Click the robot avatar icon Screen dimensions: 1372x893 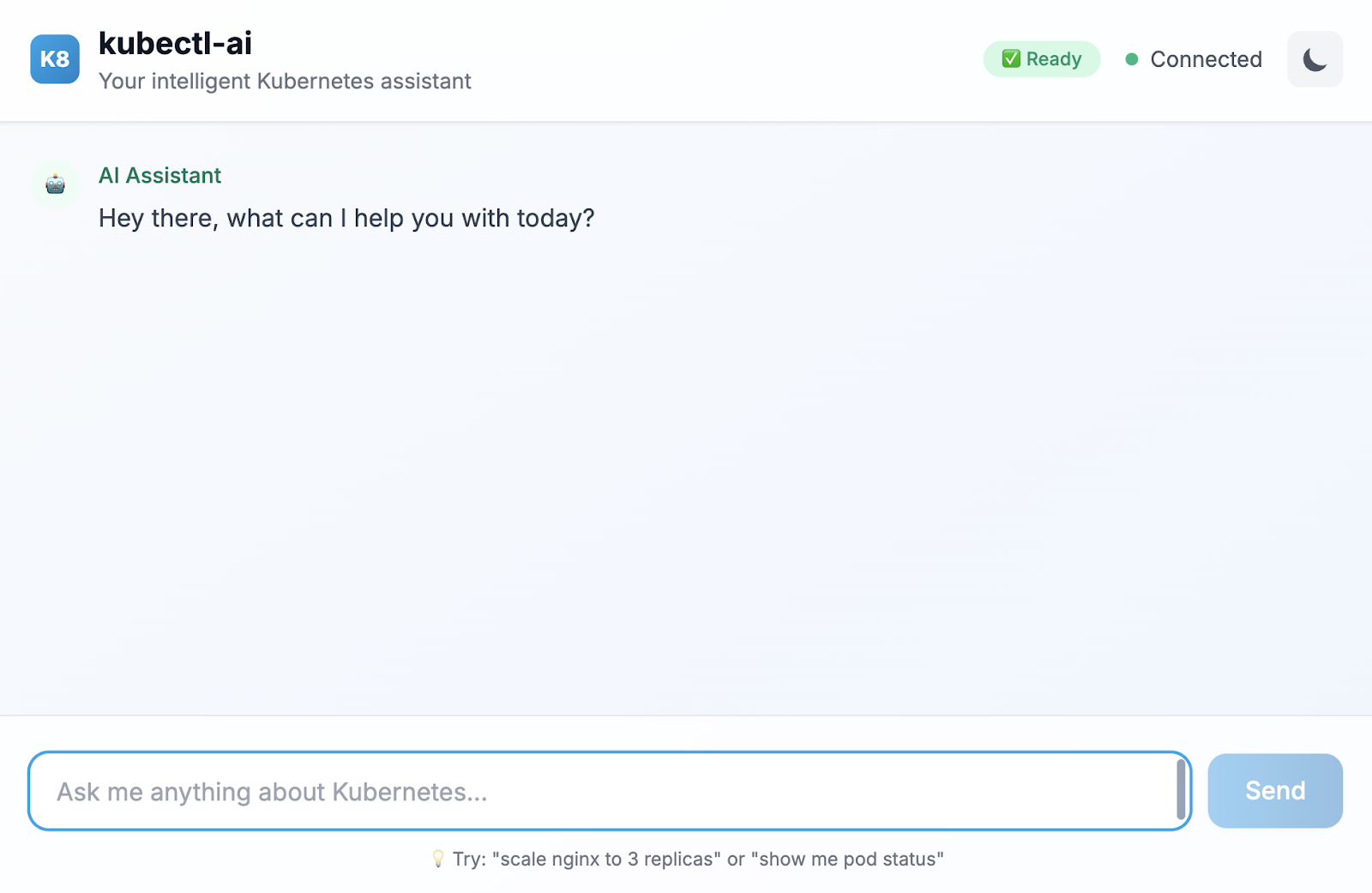[x=56, y=184]
